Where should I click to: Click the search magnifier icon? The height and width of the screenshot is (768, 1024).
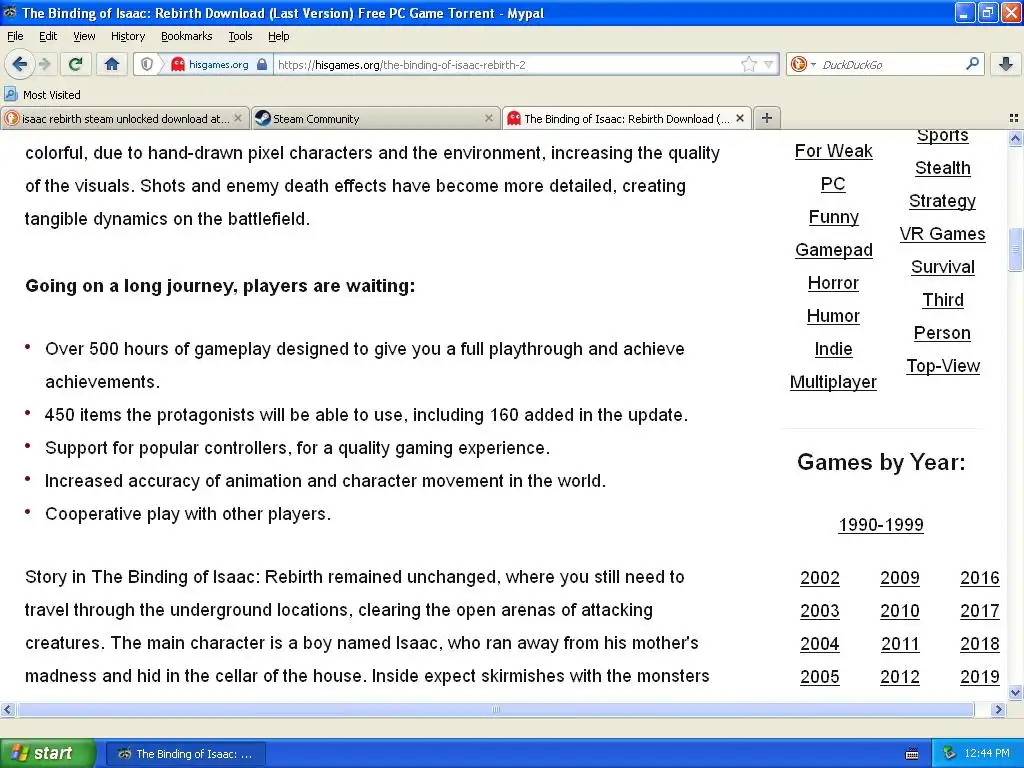[x=972, y=64]
